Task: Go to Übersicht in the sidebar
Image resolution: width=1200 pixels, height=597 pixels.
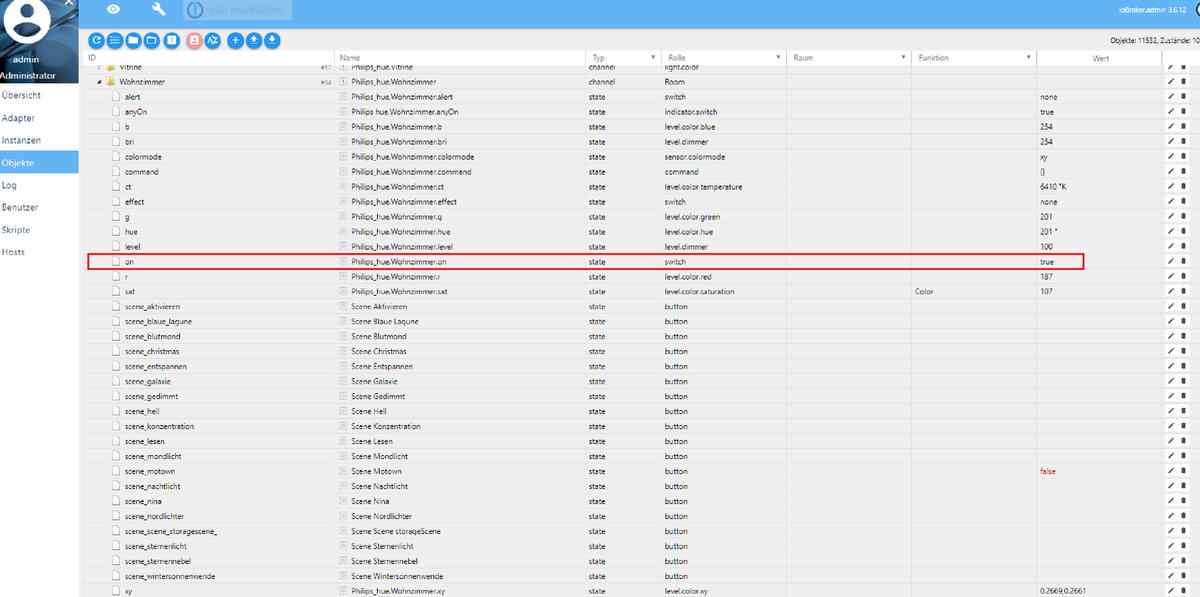Action: (x=39, y=95)
